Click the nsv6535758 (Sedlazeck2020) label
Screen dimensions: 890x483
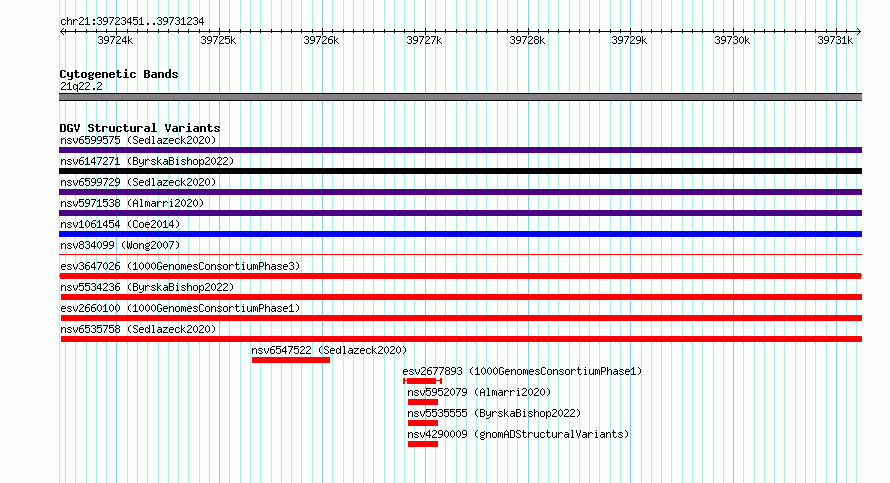(x=138, y=329)
